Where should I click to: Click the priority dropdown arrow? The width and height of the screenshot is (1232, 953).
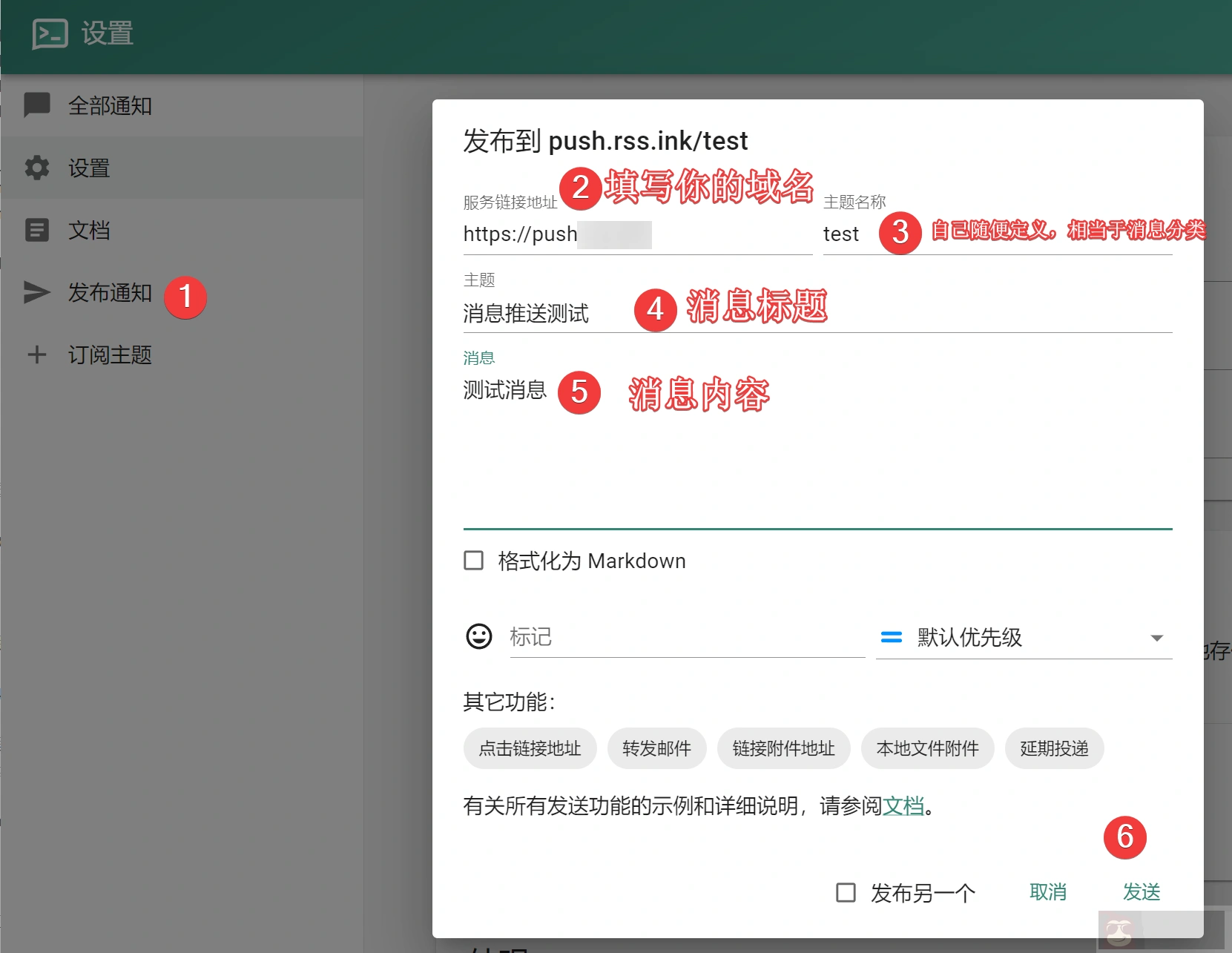(1156, 638)
